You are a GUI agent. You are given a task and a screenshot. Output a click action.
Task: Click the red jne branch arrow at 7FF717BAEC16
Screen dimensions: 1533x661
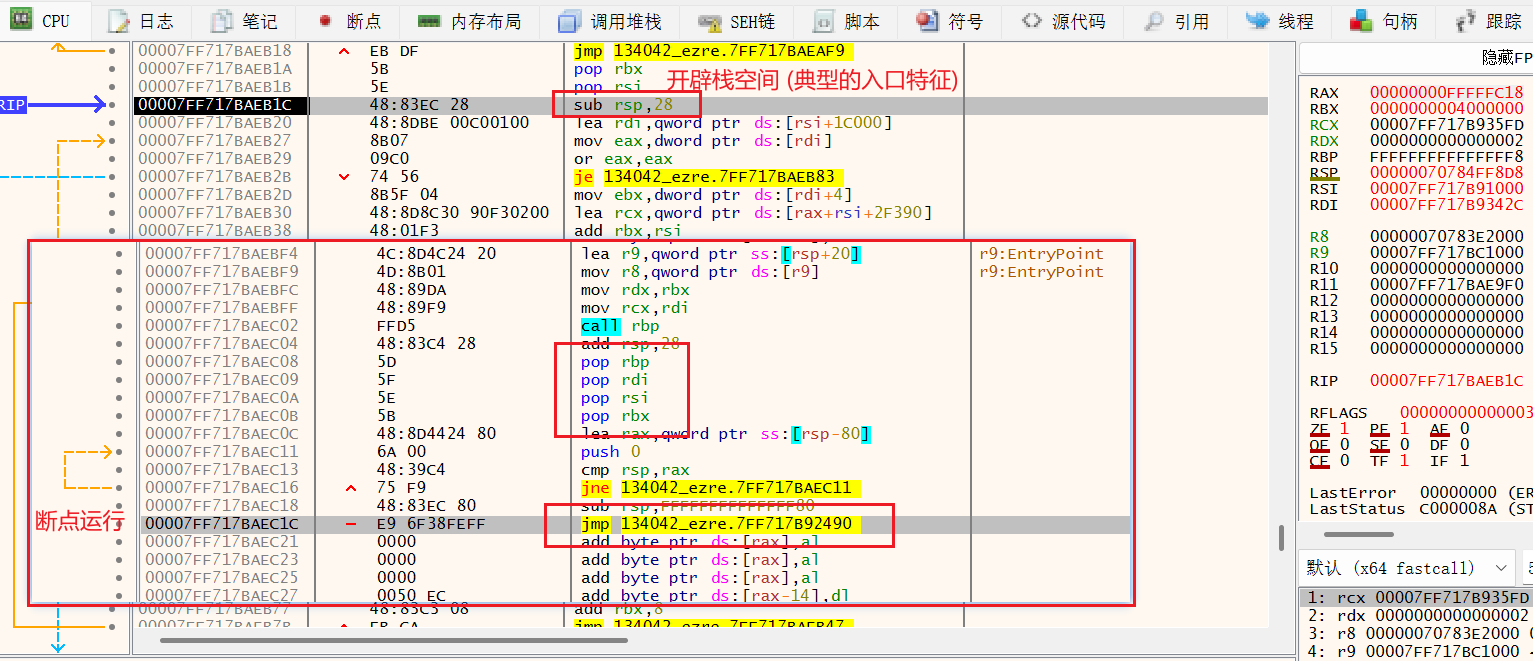[x=351, y=488]
